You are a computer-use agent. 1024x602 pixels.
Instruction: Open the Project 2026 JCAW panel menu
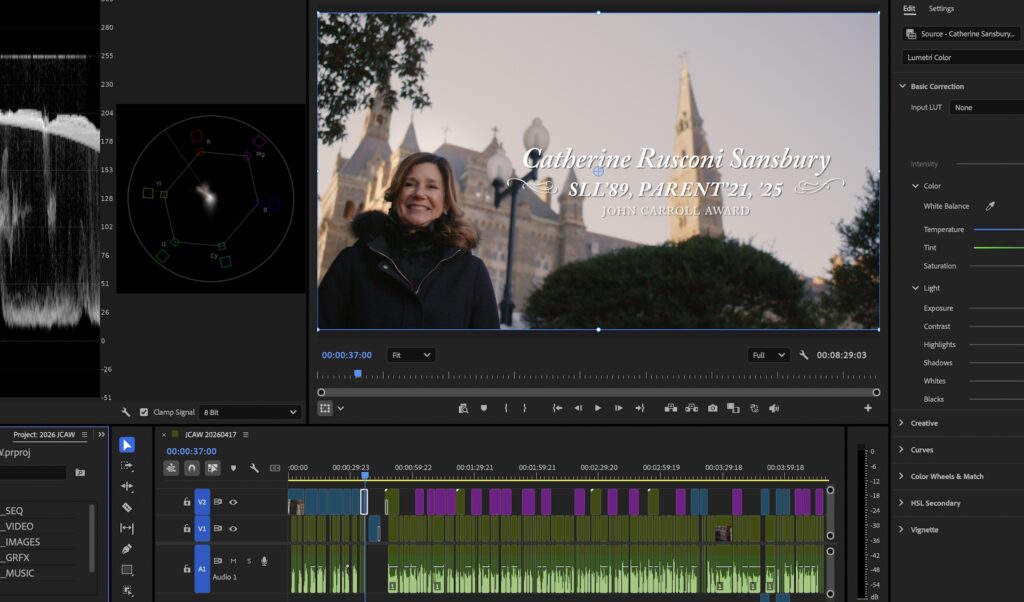84,434
